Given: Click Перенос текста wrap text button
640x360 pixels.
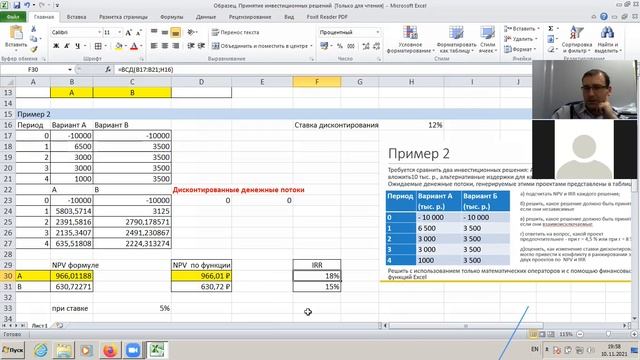Looking at the screenshot, I should (236, 32).
